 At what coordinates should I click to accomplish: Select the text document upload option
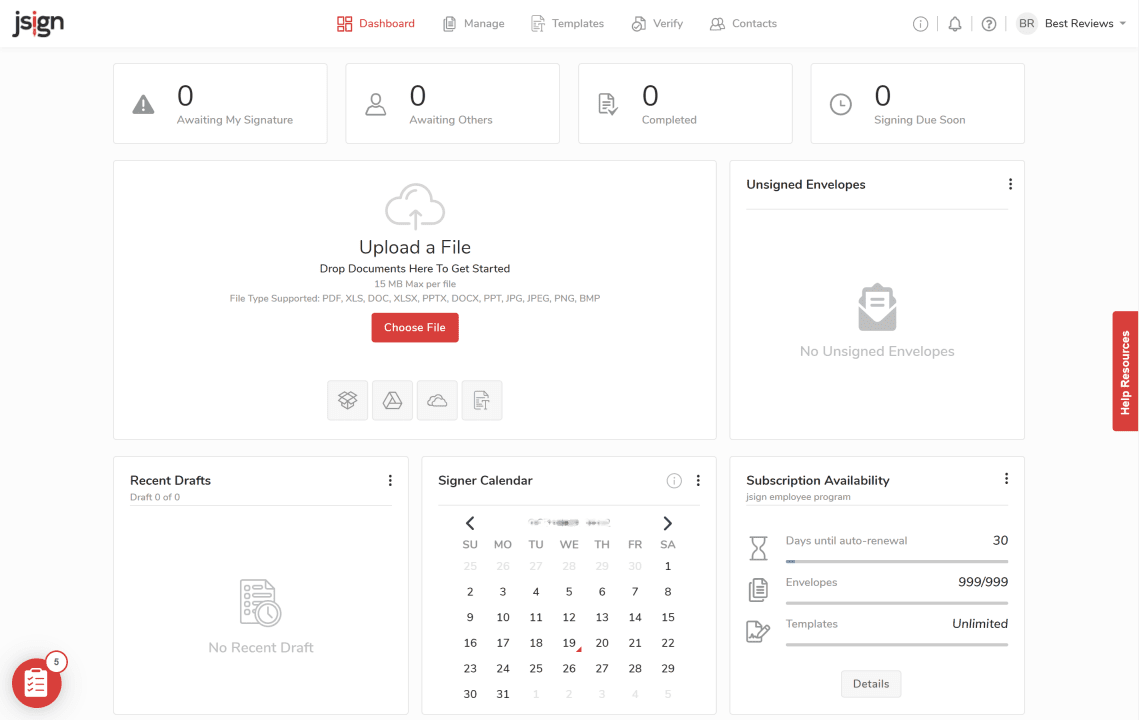(x=482, y=400)
